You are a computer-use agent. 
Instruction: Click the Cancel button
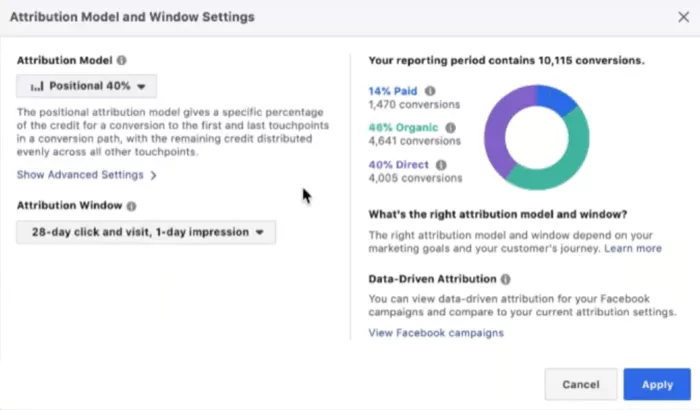point(581,385)
